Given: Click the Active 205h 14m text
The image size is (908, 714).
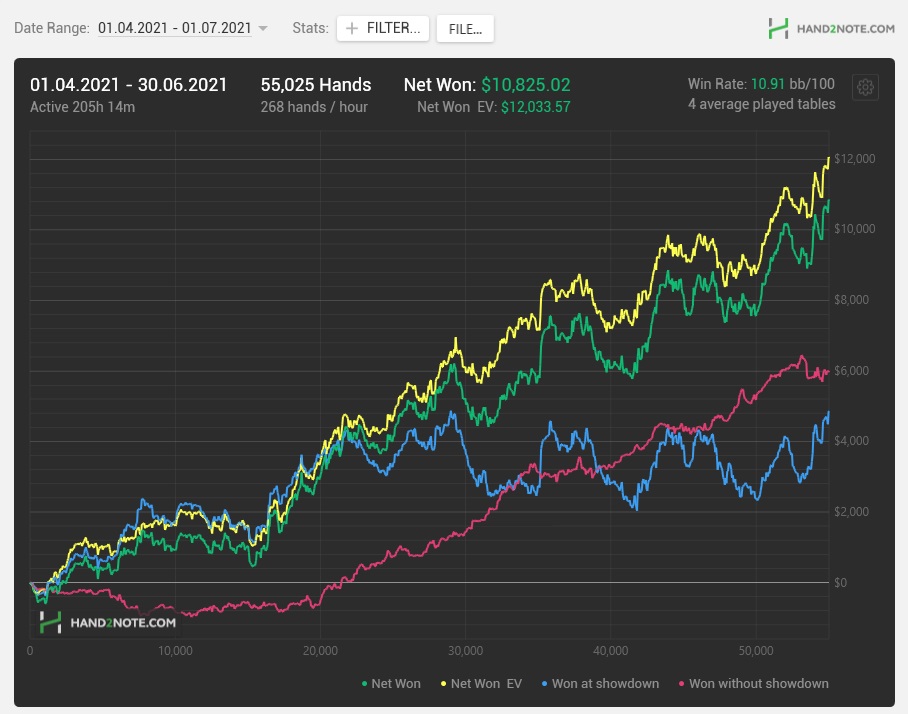Looking at the screenshot, I should coord(82,107).
